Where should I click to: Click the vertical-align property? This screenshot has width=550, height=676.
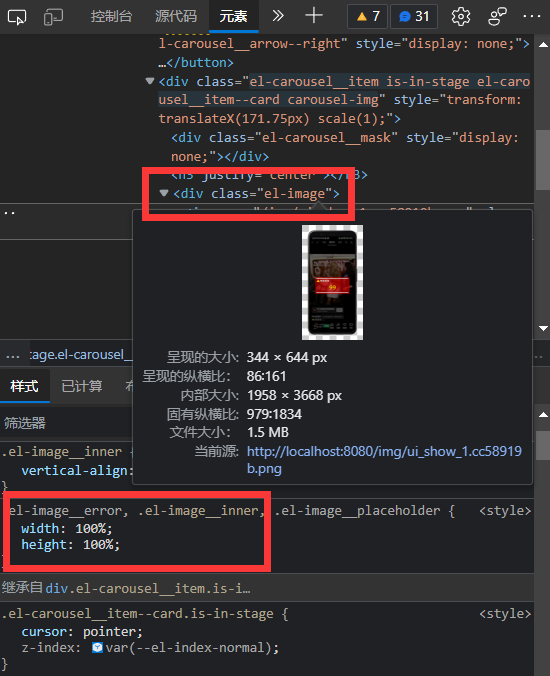click(77, 470)
